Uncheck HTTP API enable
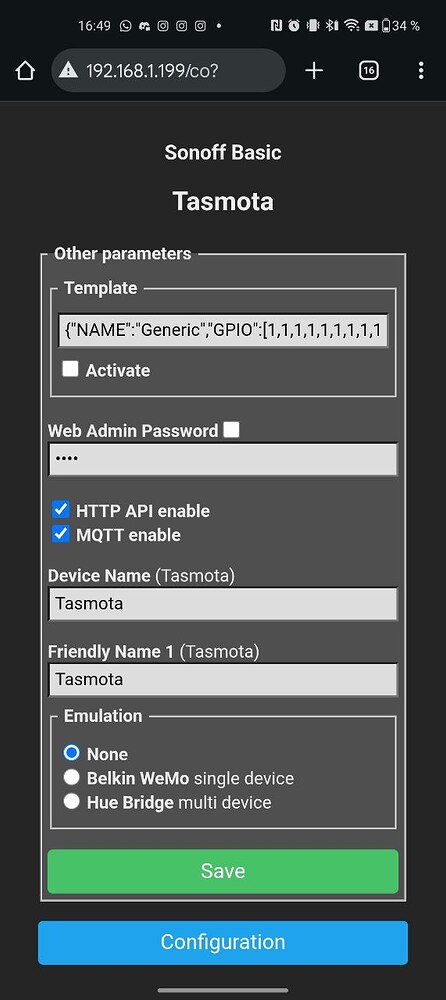The image size is (446, 1000). point(61,510)
